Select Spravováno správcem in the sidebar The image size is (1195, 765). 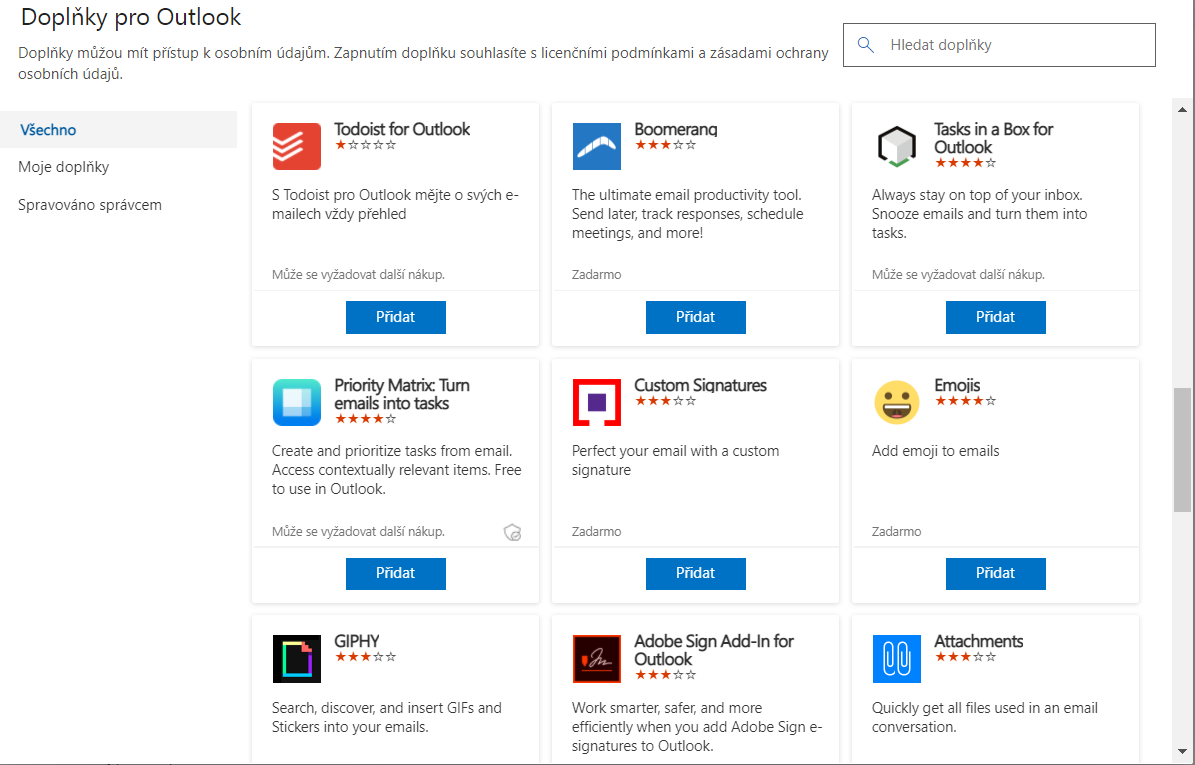point(89,204)
